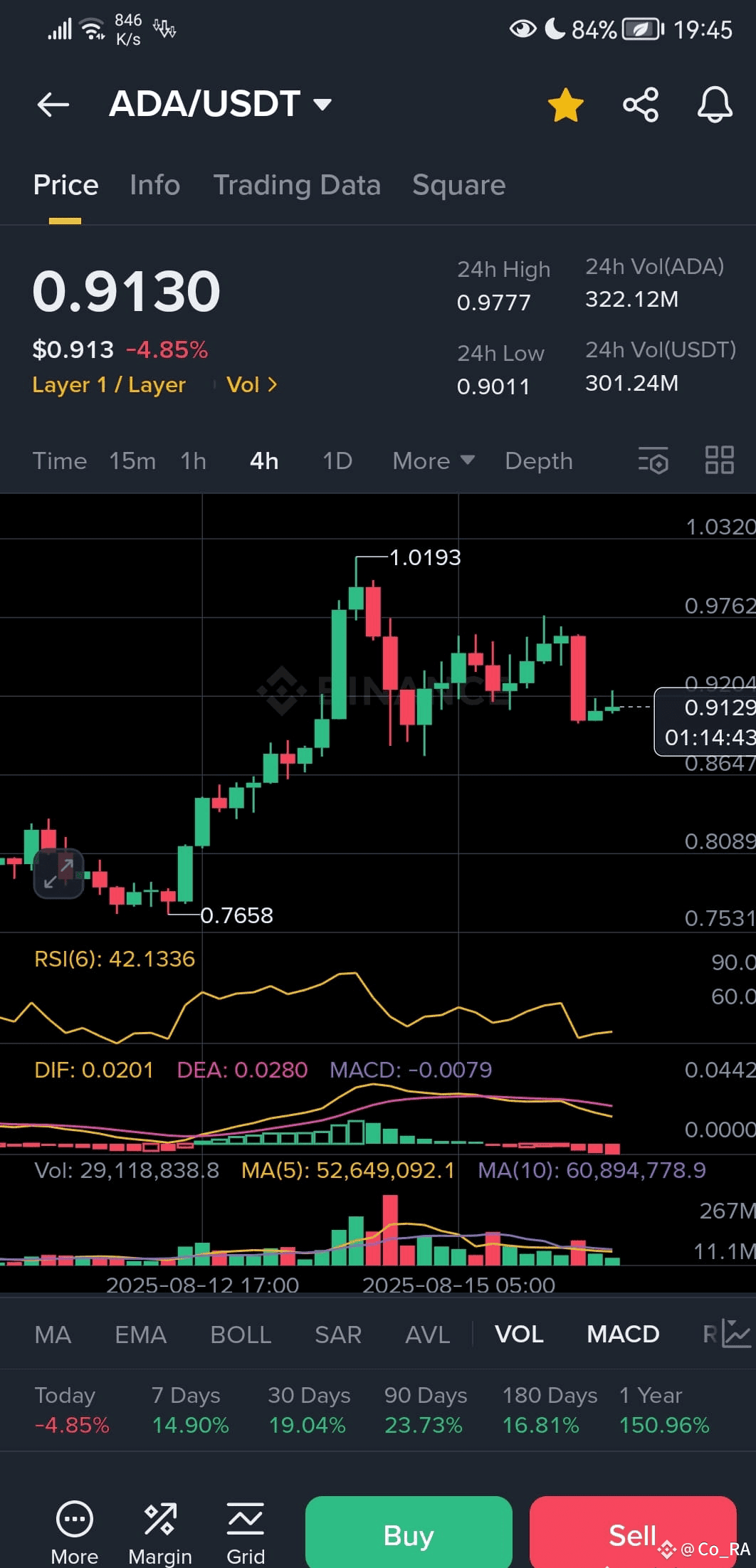Tap the 90 Days 23.73% performance
This screenshot has height=1568, width=756.
coord(426,1410)
